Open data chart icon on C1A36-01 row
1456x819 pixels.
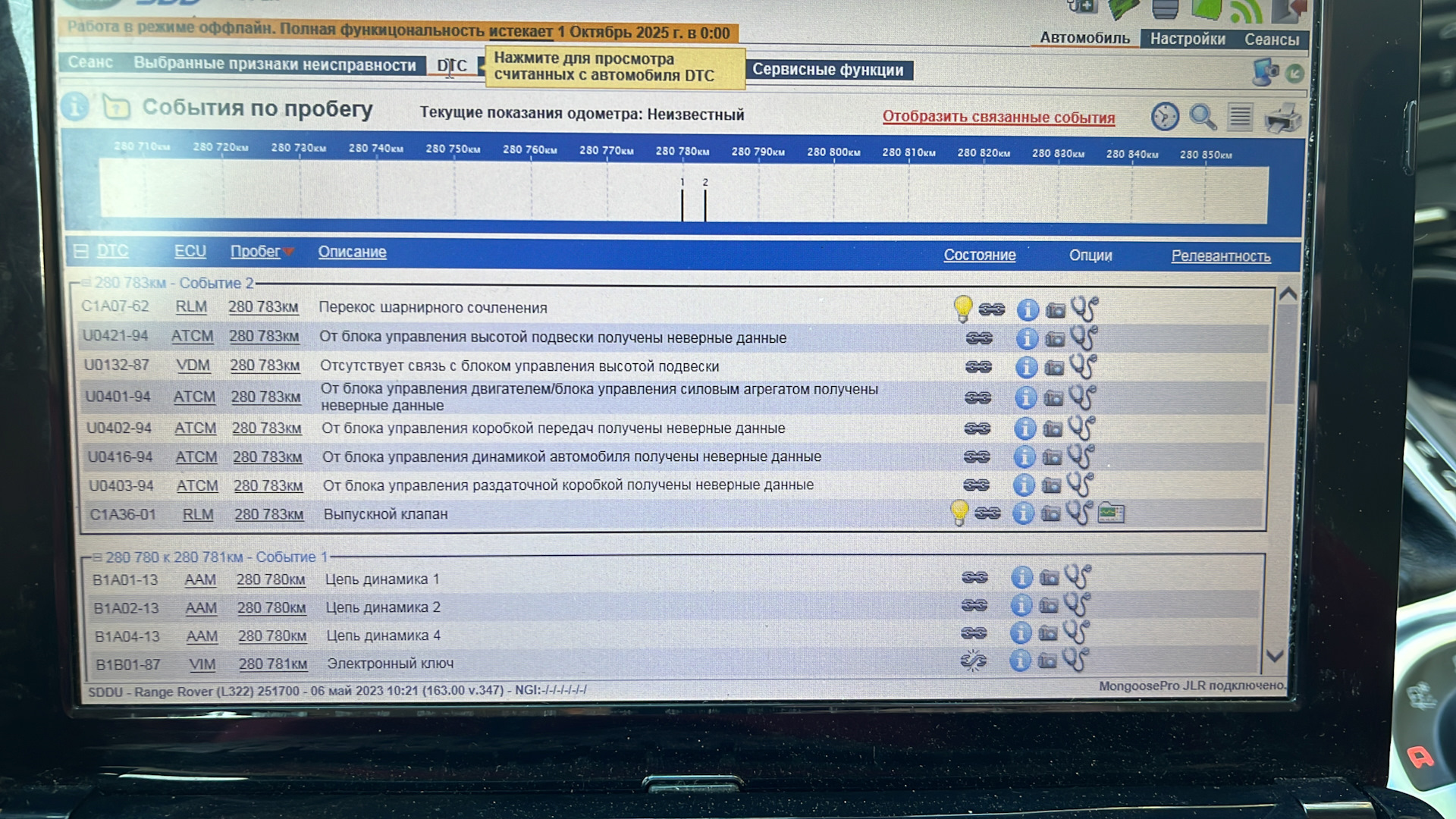point(1111,513)
